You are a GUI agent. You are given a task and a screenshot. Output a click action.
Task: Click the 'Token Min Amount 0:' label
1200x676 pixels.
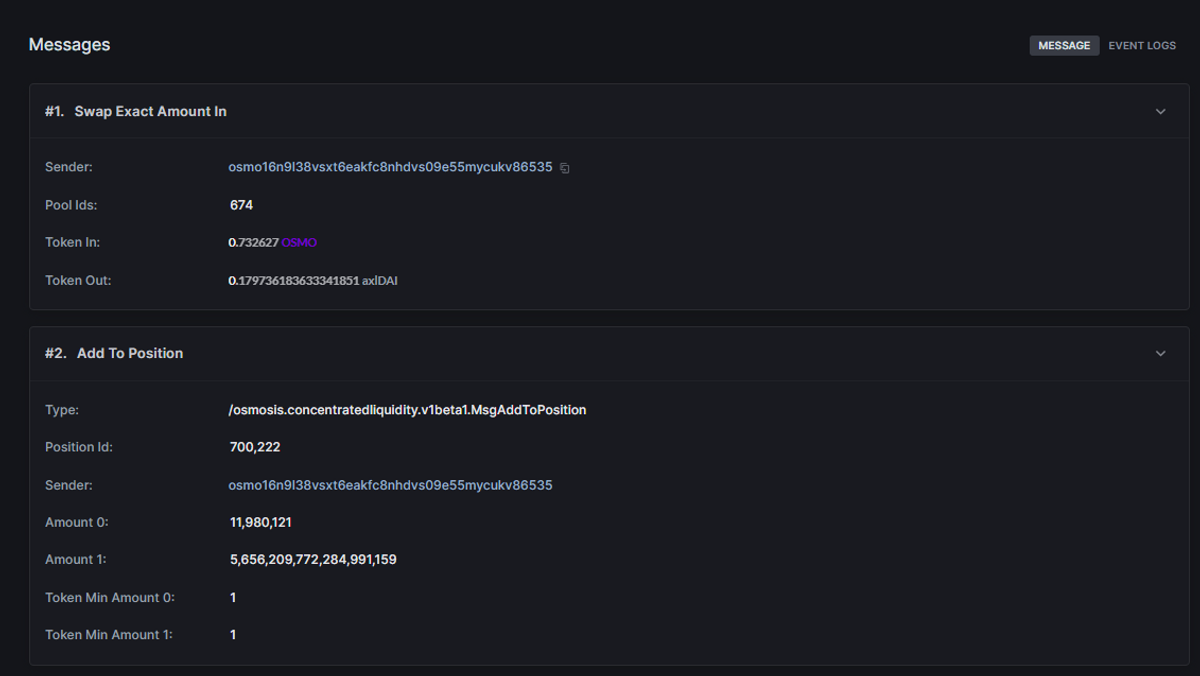(x=110, y=597)
